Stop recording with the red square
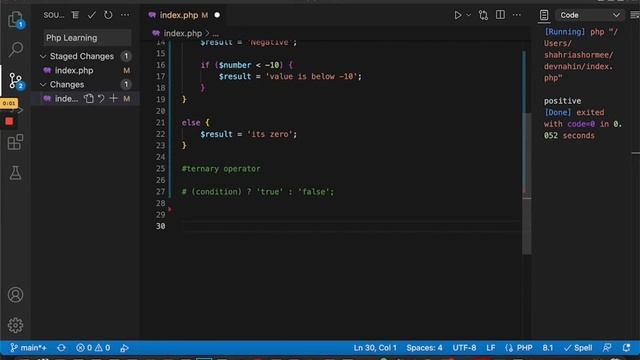The image size is (640, 360). click(x=9, y=121)
